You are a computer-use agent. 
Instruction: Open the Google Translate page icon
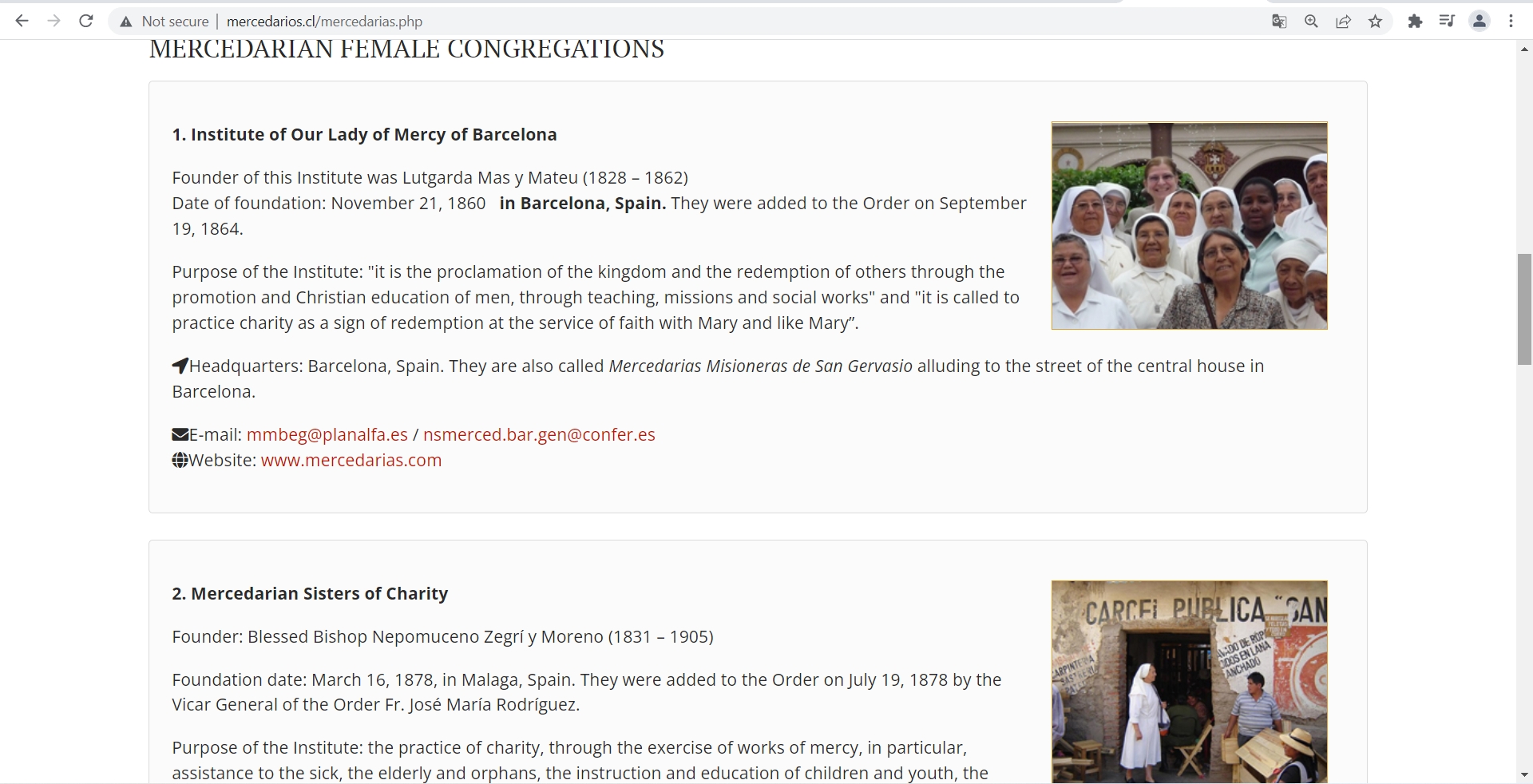click(x=1279, y=22)
